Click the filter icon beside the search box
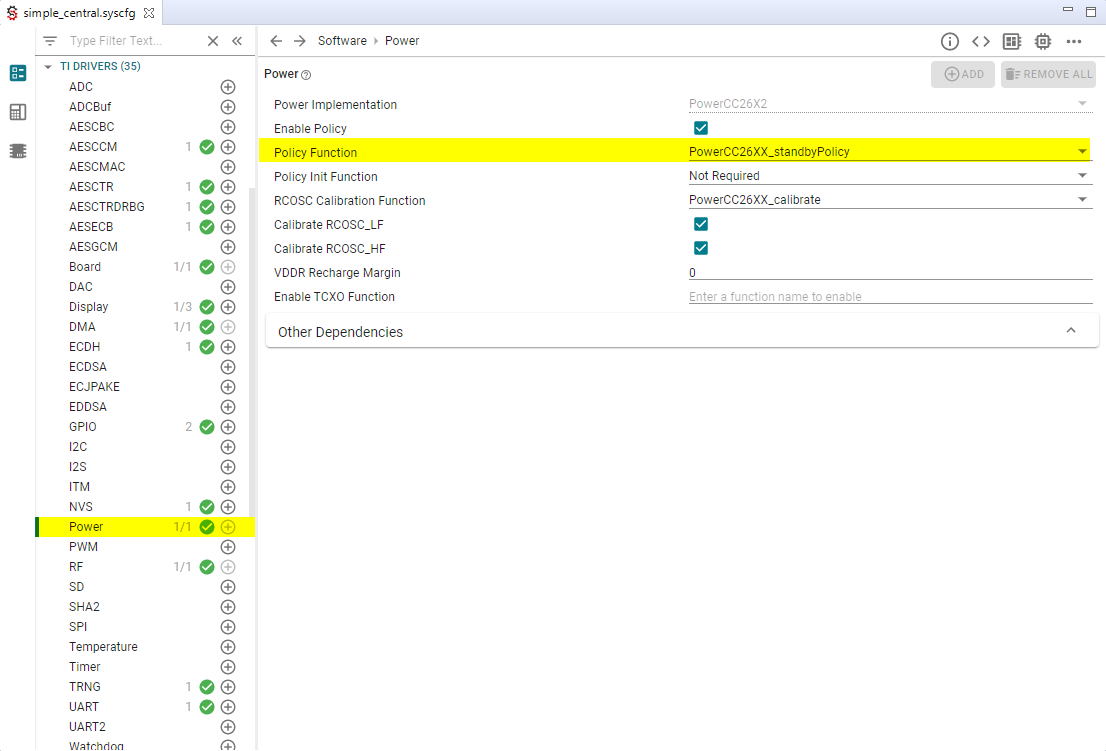 click(x=50, y=41)
